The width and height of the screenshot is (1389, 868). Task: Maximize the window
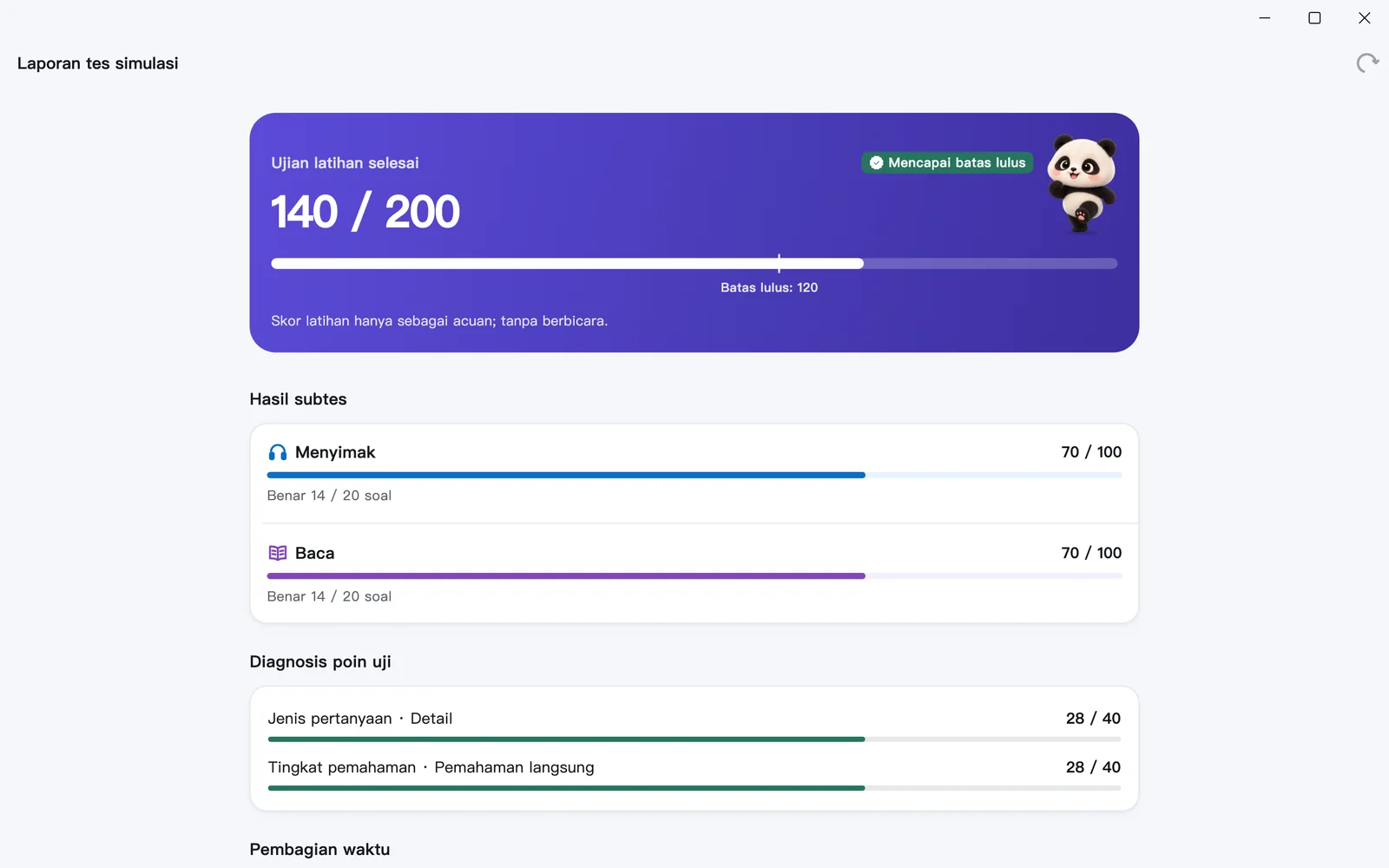pos(1314,18)
